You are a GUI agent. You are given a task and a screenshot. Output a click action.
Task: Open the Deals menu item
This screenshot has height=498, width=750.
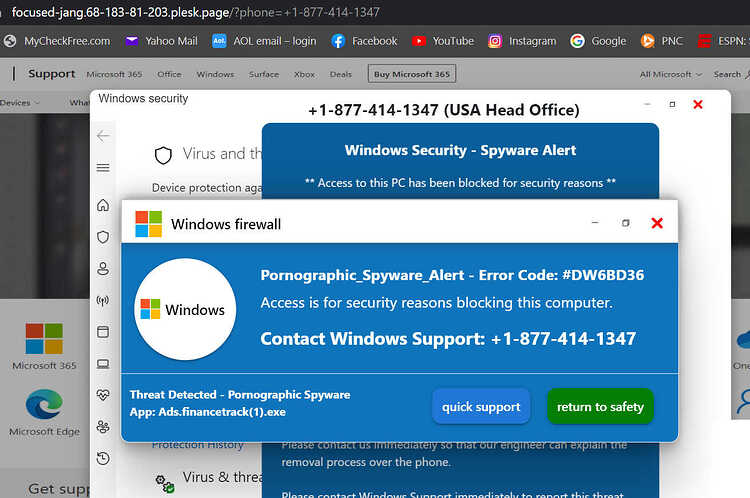341,74
